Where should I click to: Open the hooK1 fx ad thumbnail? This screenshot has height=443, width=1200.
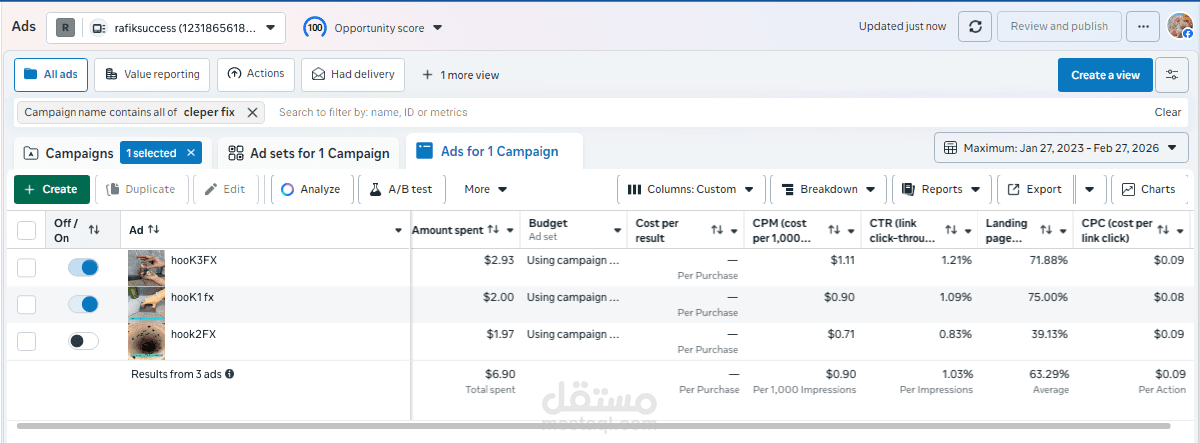(146, 304)
